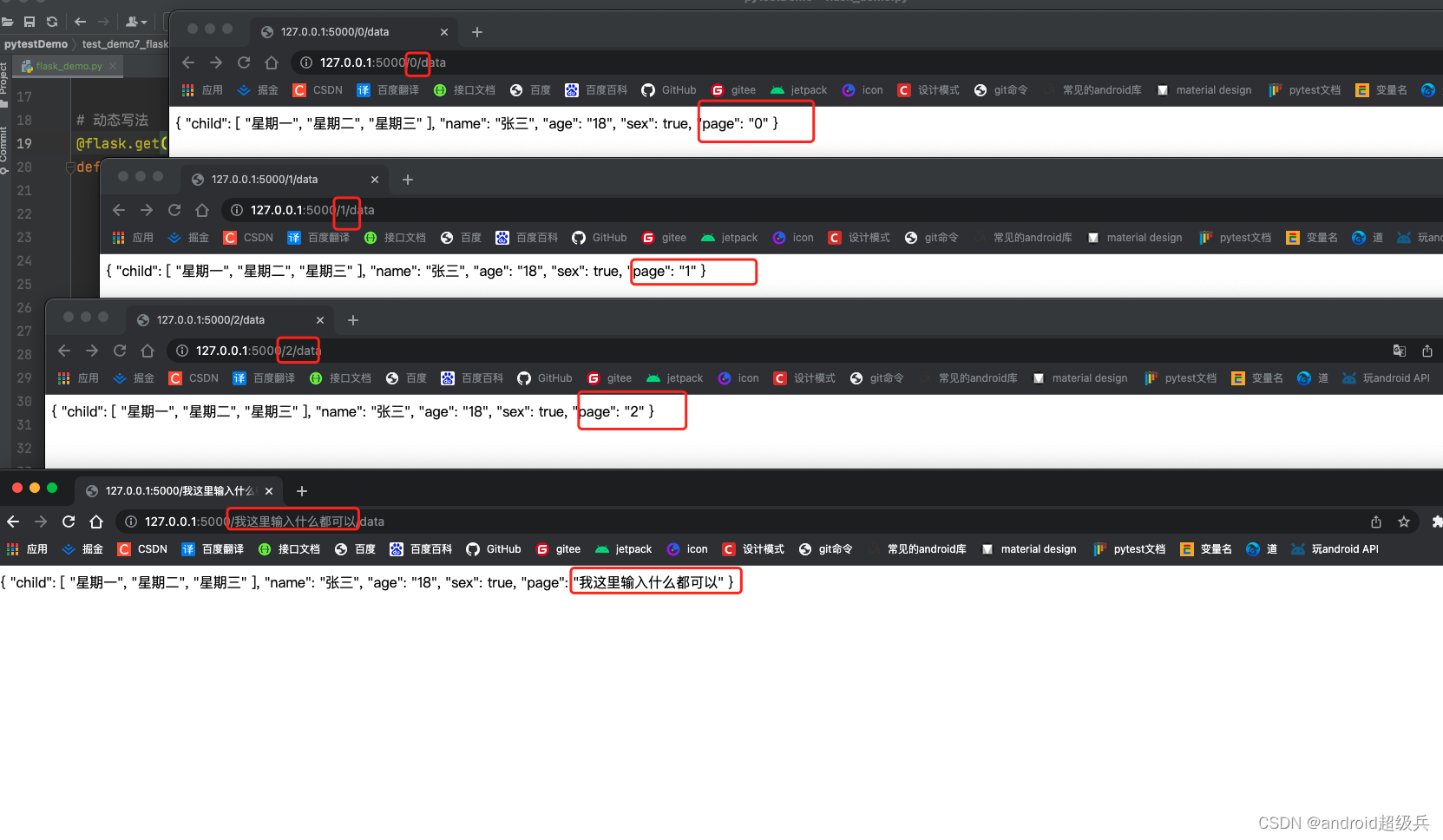The width and height of the screenshot is (1443, 840).
Task: Open a new tab in the 5000/2/data window
Action: [353, 320]
